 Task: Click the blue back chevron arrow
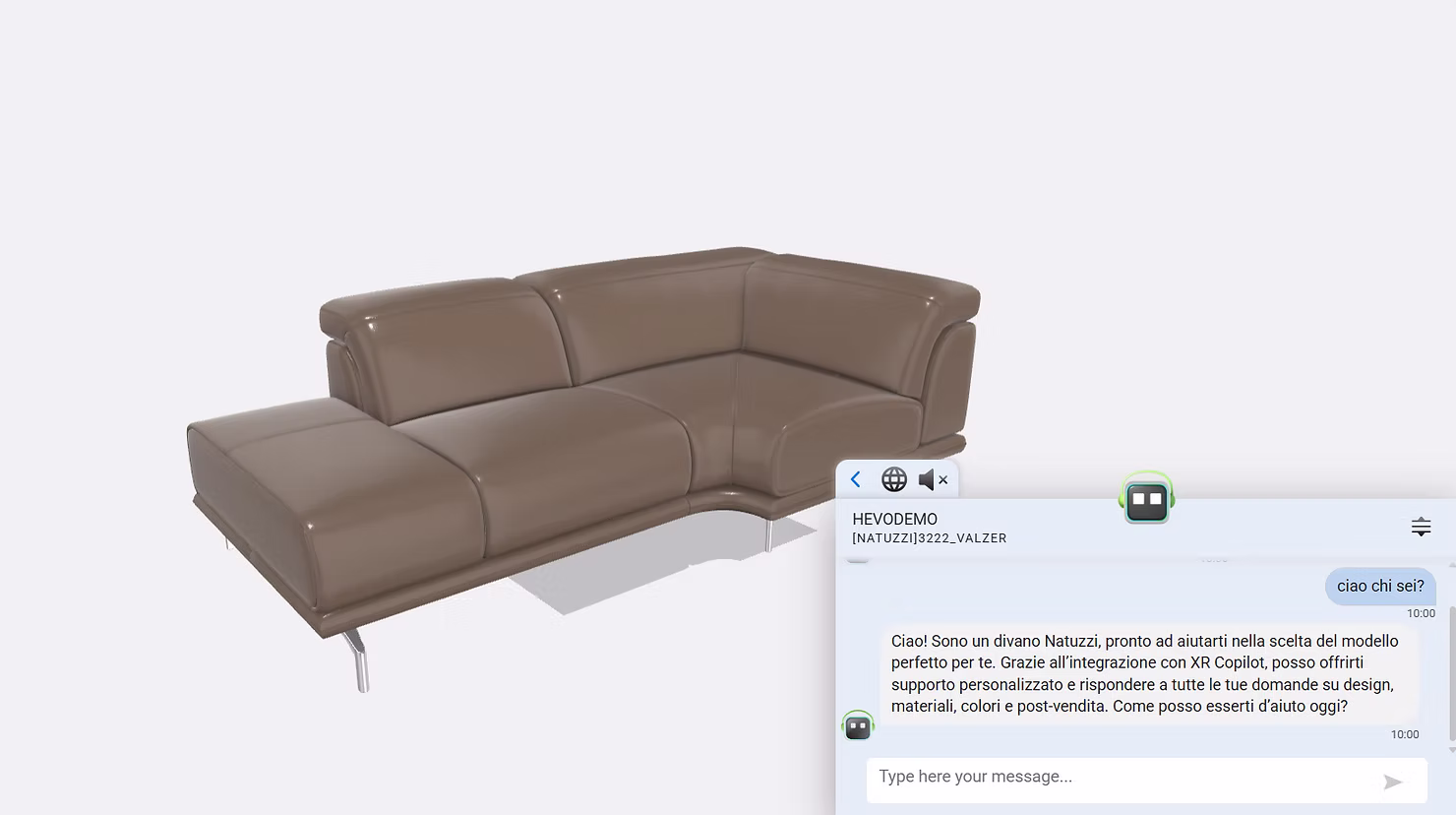tap(855, 479)
